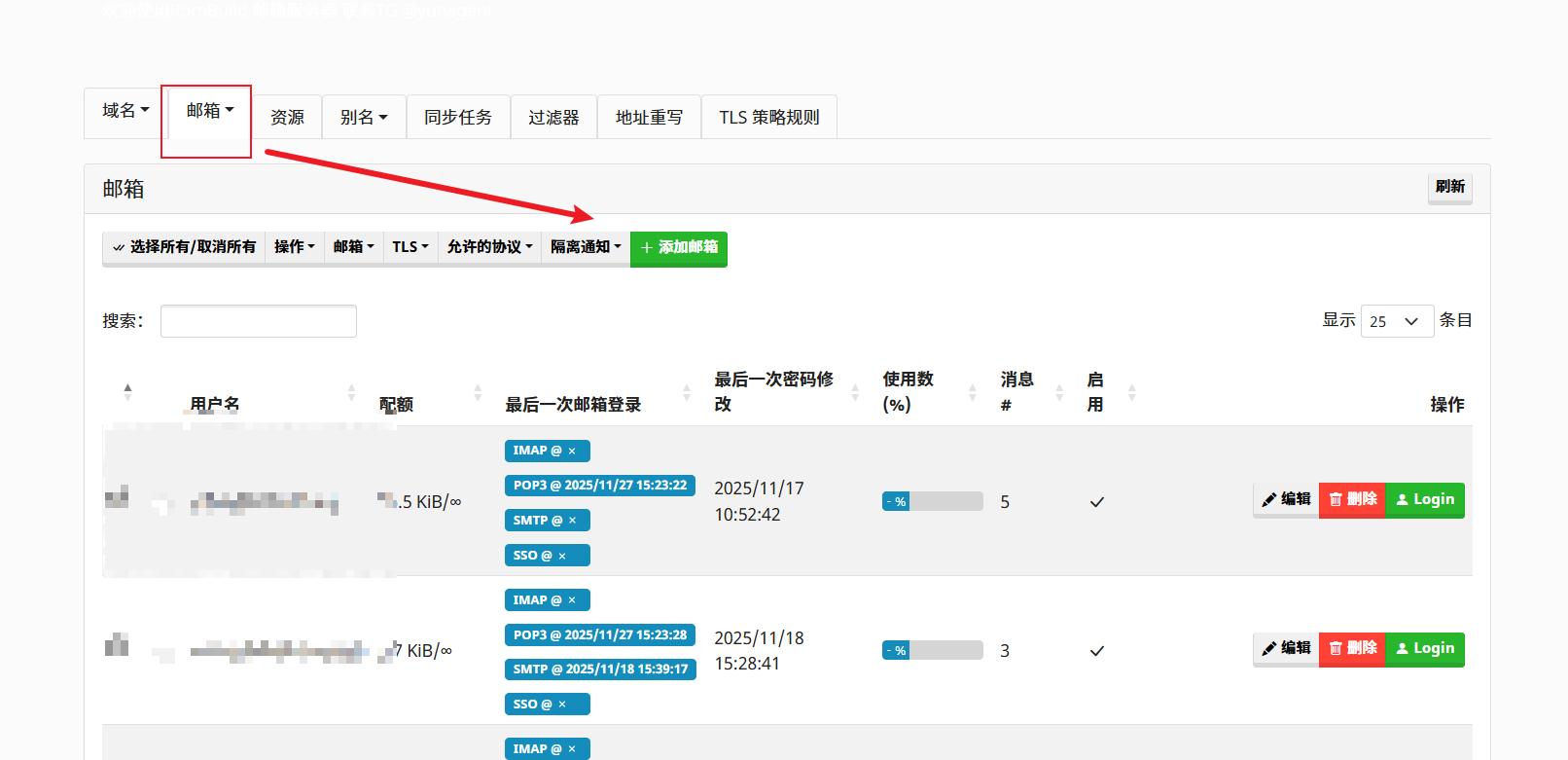Click enabled checkmark in second row
The image size is (1568, 760).
tap(1097, 651)
